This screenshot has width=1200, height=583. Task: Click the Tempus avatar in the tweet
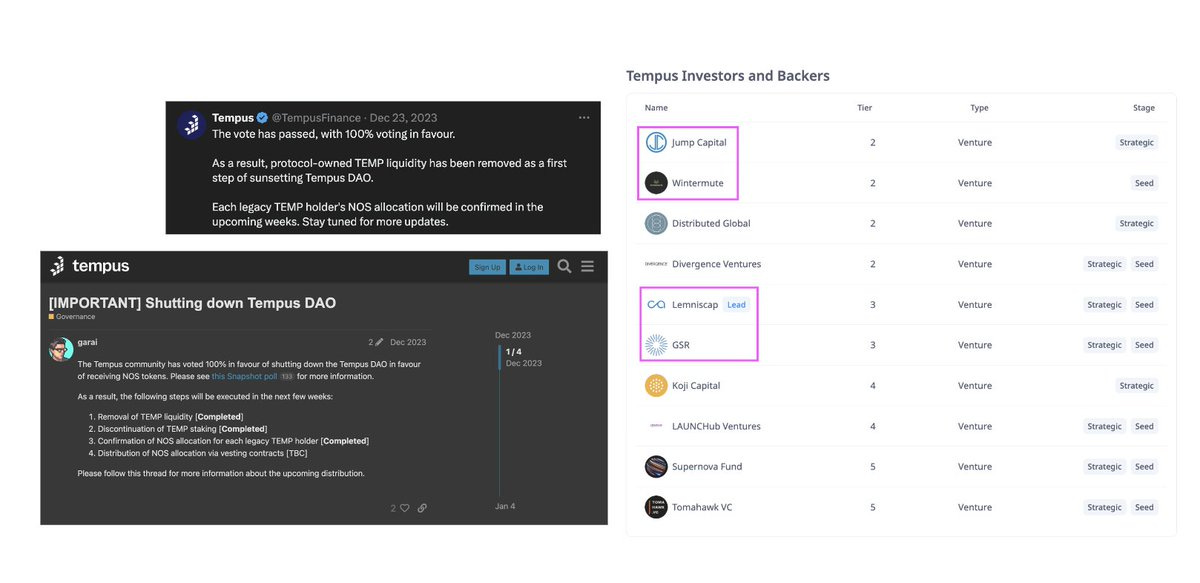[x=192, y=124]
